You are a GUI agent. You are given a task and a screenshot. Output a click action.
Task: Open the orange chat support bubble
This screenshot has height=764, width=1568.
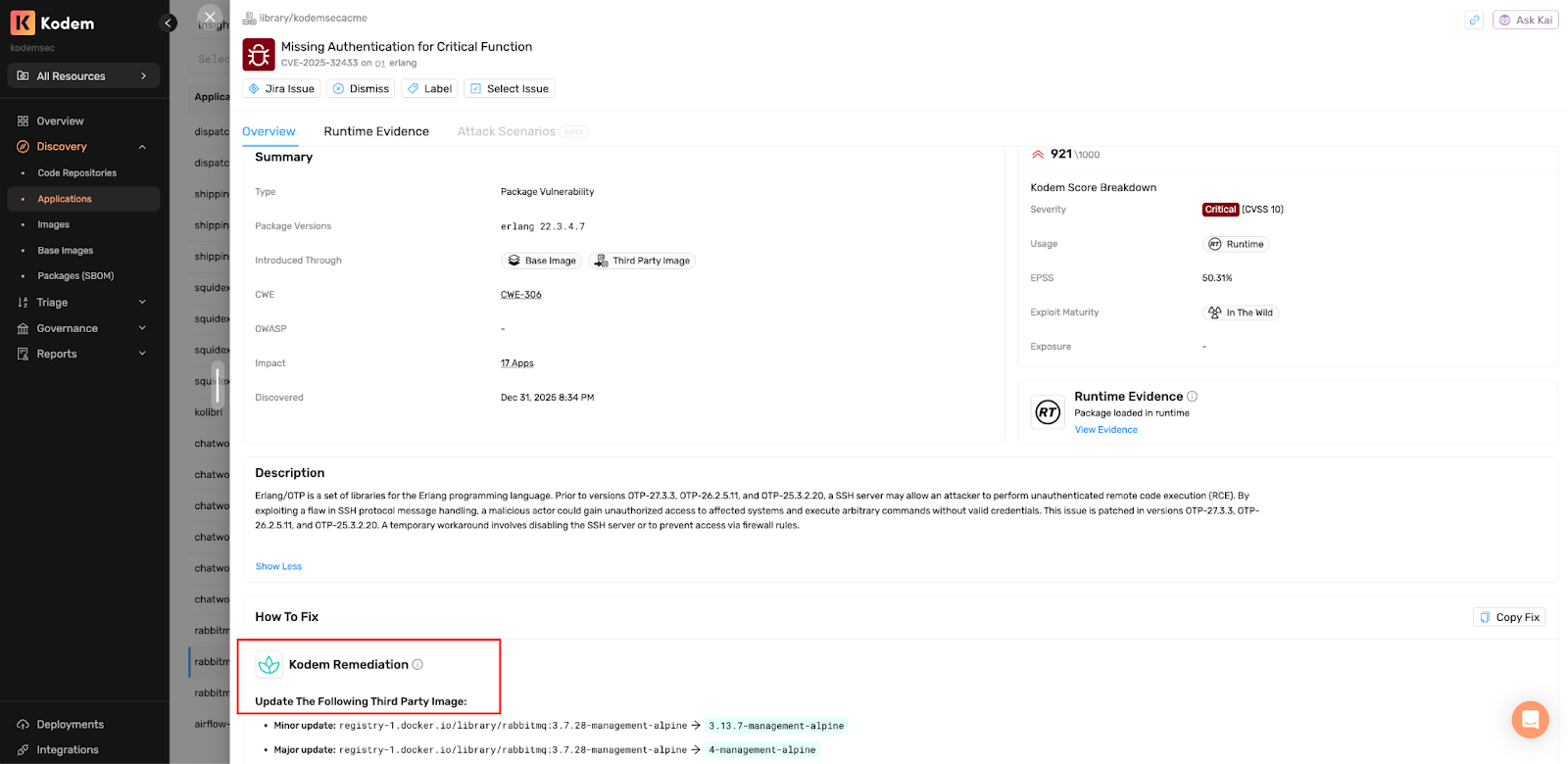(1530, 719)
